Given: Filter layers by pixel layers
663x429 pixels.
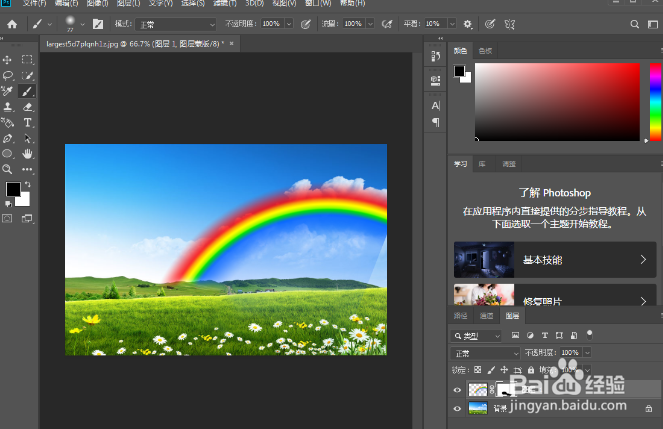Looking at the screenshot, I should click(x=515, y=336).
